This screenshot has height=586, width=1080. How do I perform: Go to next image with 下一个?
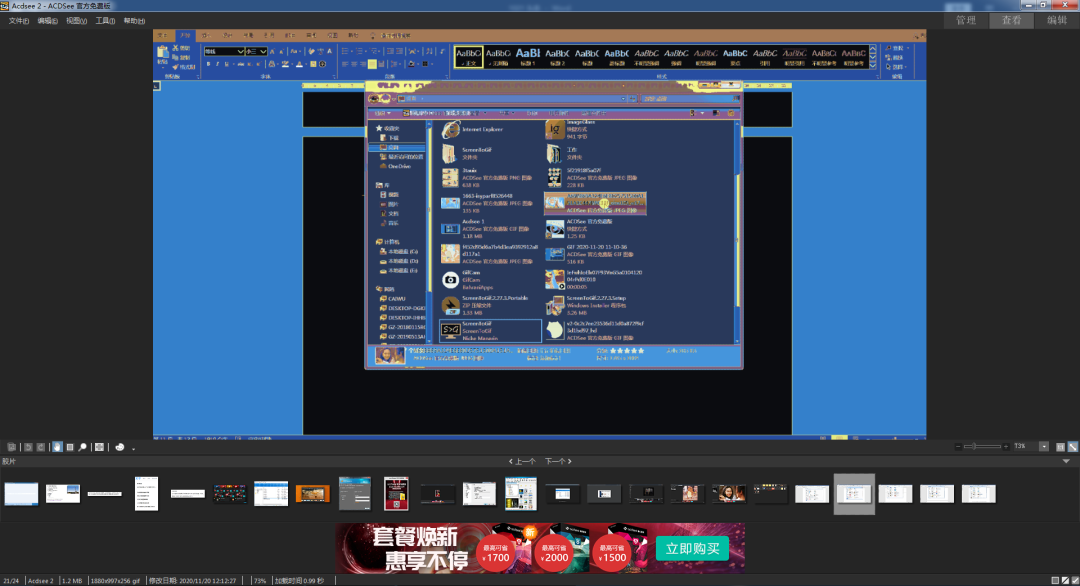tap(558, 461)
